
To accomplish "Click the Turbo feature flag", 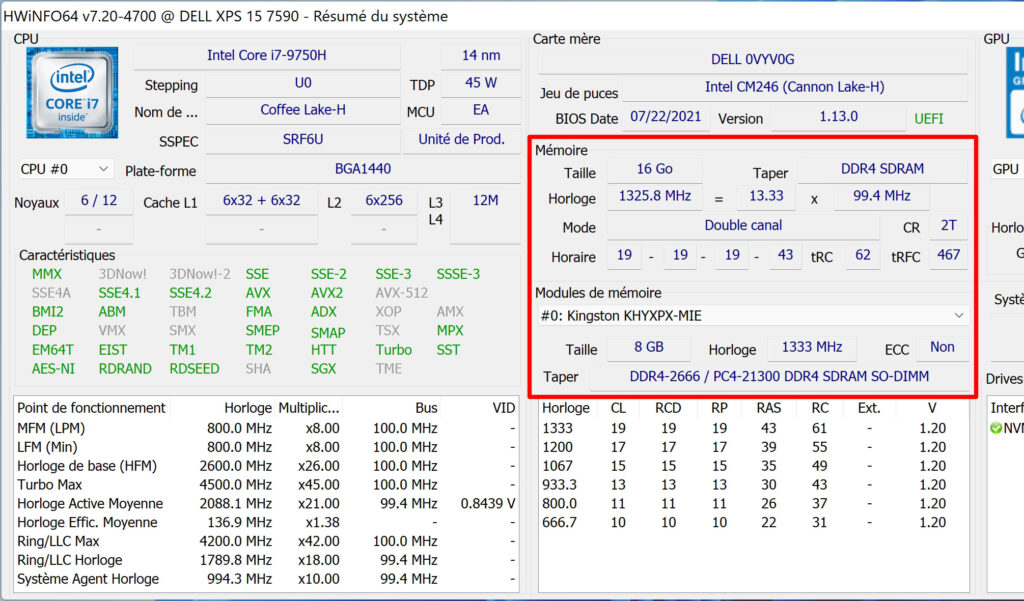I will (394, 350).
